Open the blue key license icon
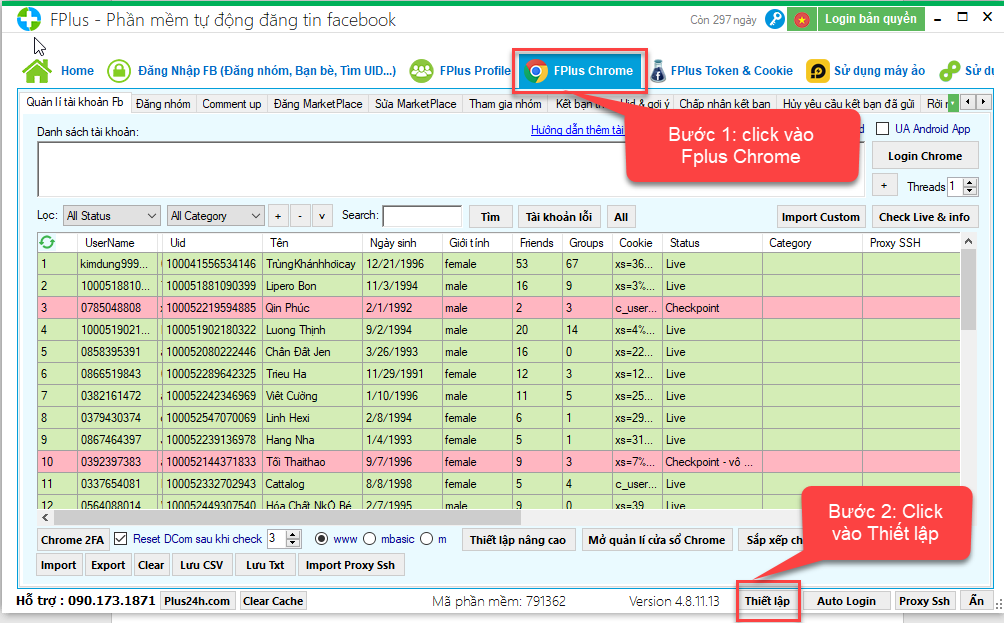The image size is (1004, 623). pyautogui.click(x=775, y=19)
